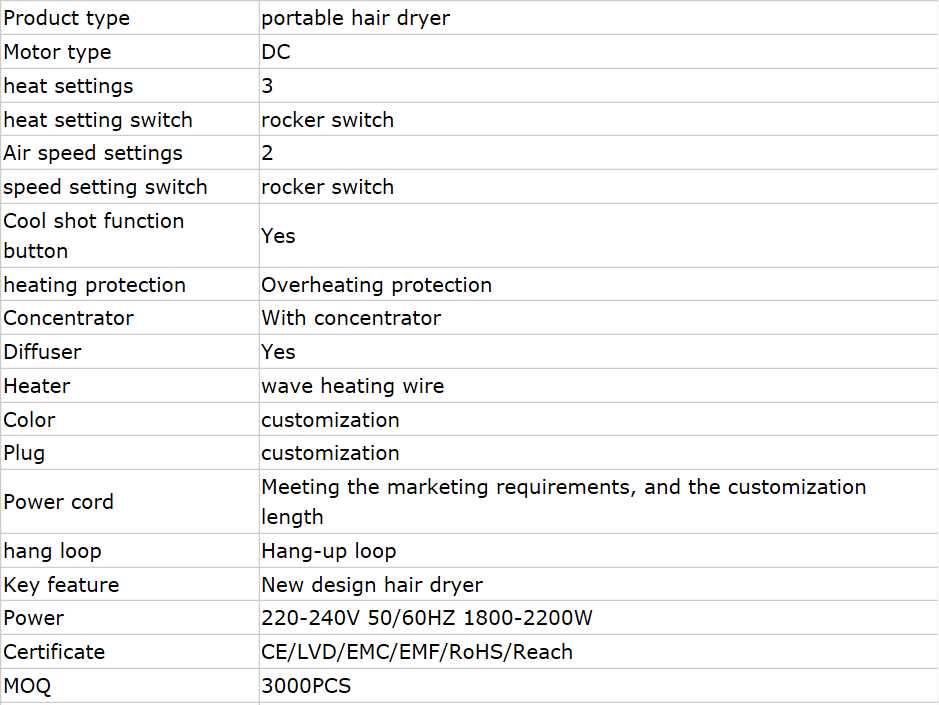939x705 pixels.
Task: Select the '3000PCS' MOQ value cell
Action: tap(306, 686)
